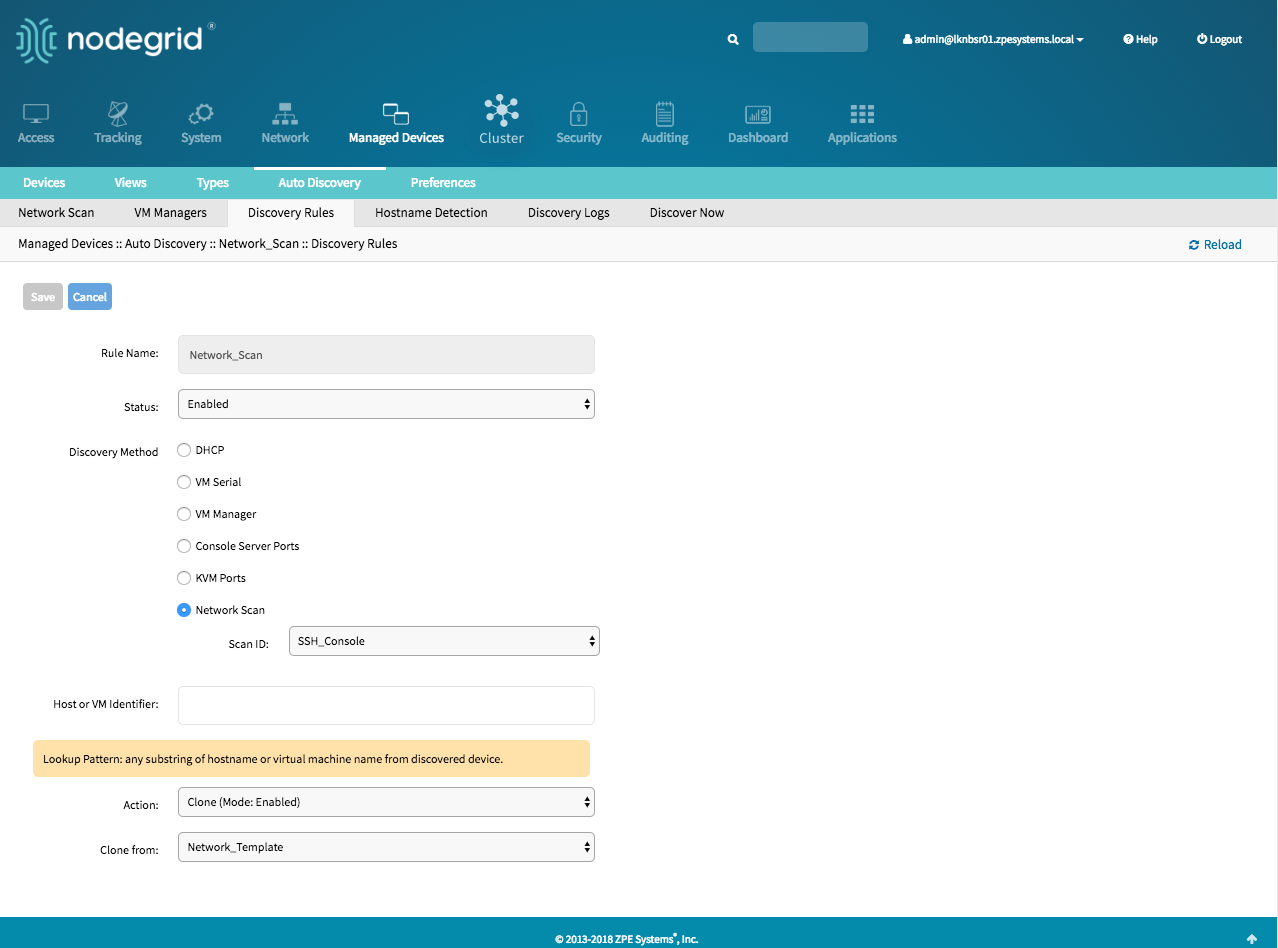Screen dimensions: 1278x948
Task: Open the admin user account menu
Action: 993,39
